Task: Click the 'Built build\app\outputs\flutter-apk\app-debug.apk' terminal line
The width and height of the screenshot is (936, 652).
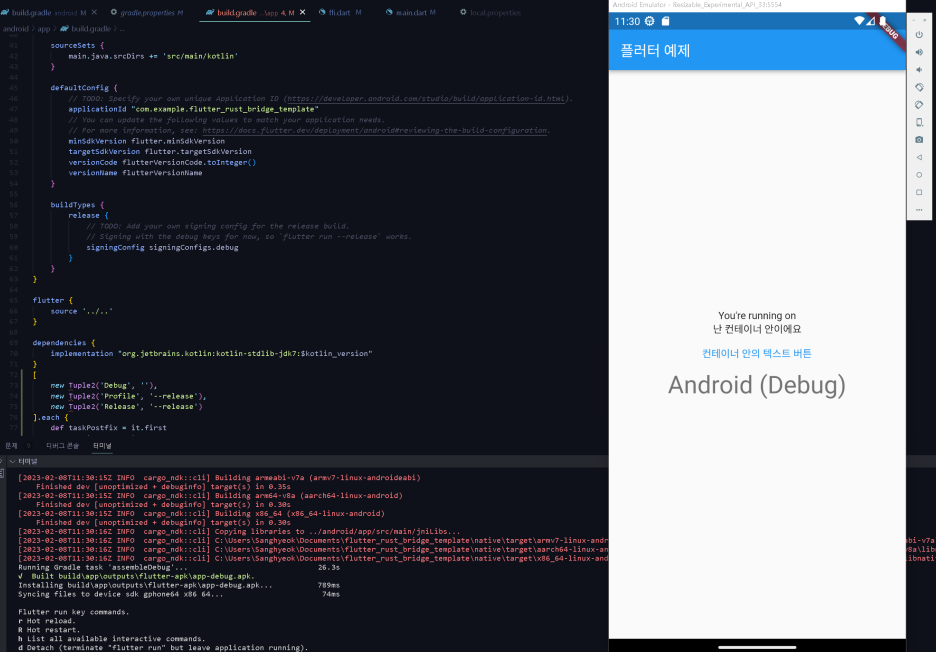Action: click(x=137, y=576)
